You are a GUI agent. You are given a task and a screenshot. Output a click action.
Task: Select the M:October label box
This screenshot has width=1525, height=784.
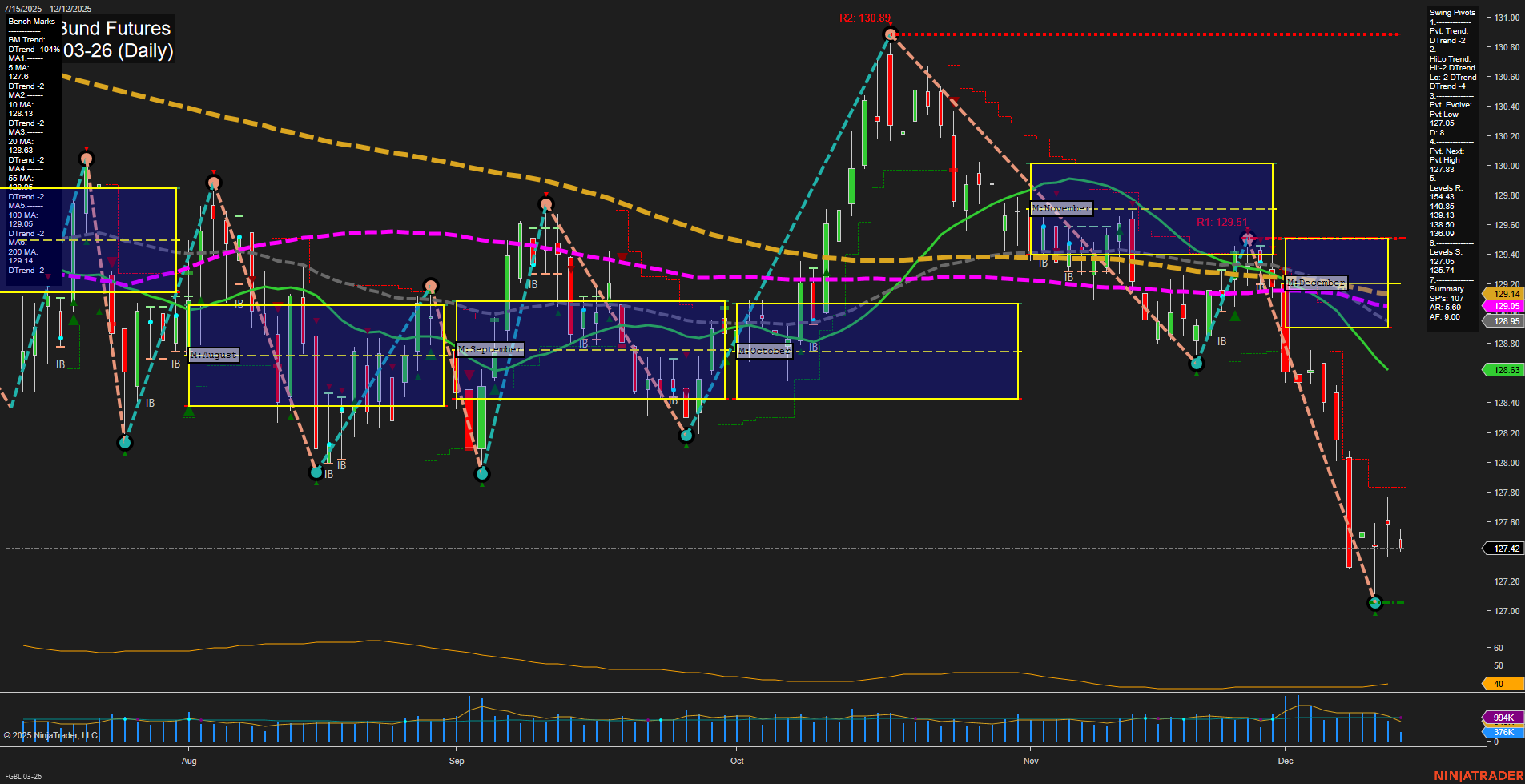(x=764, y=351)
